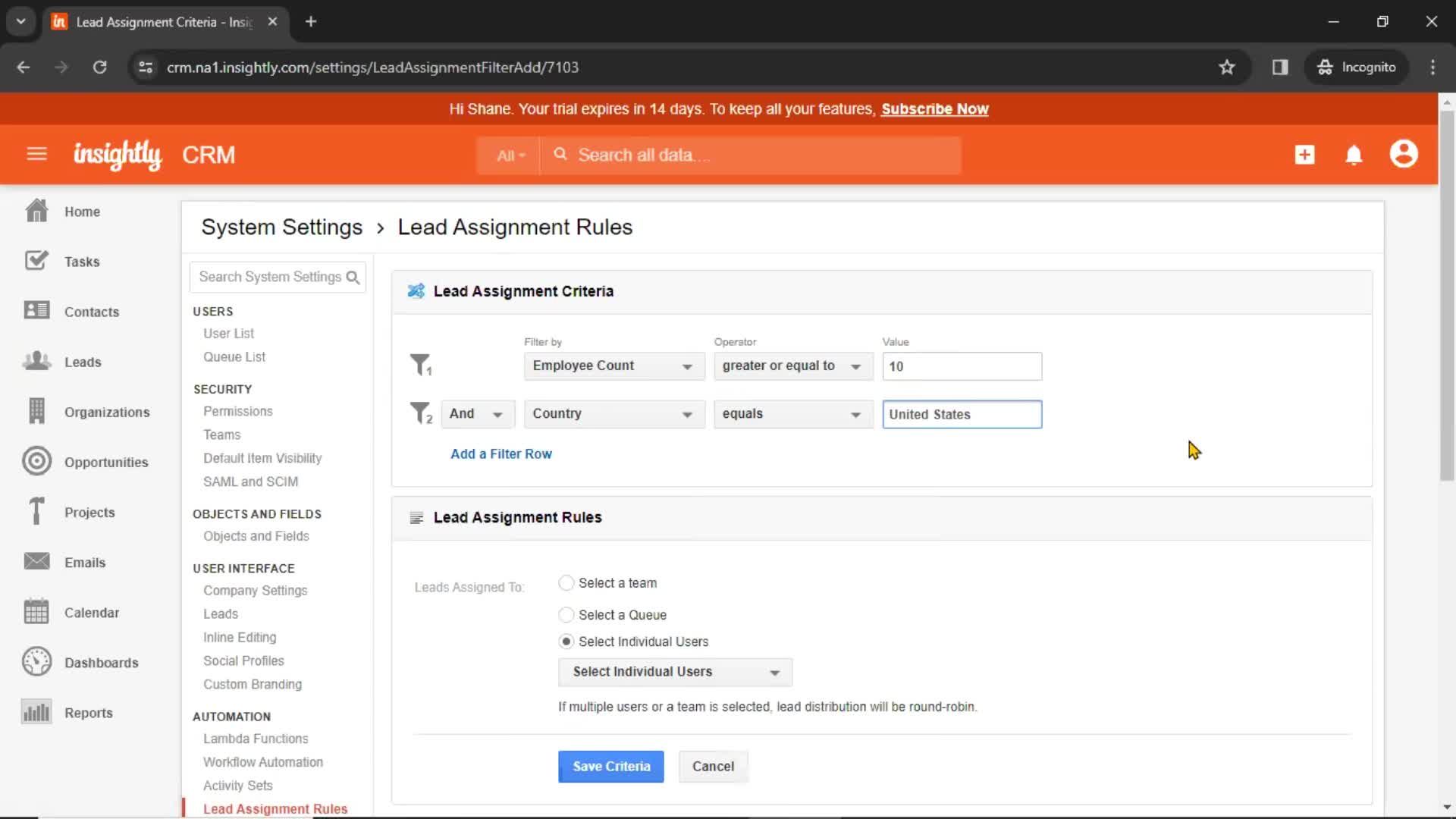Reload the browser page
The width and height of the screenshot is (1456, 819).
click(x=99, y=67)
